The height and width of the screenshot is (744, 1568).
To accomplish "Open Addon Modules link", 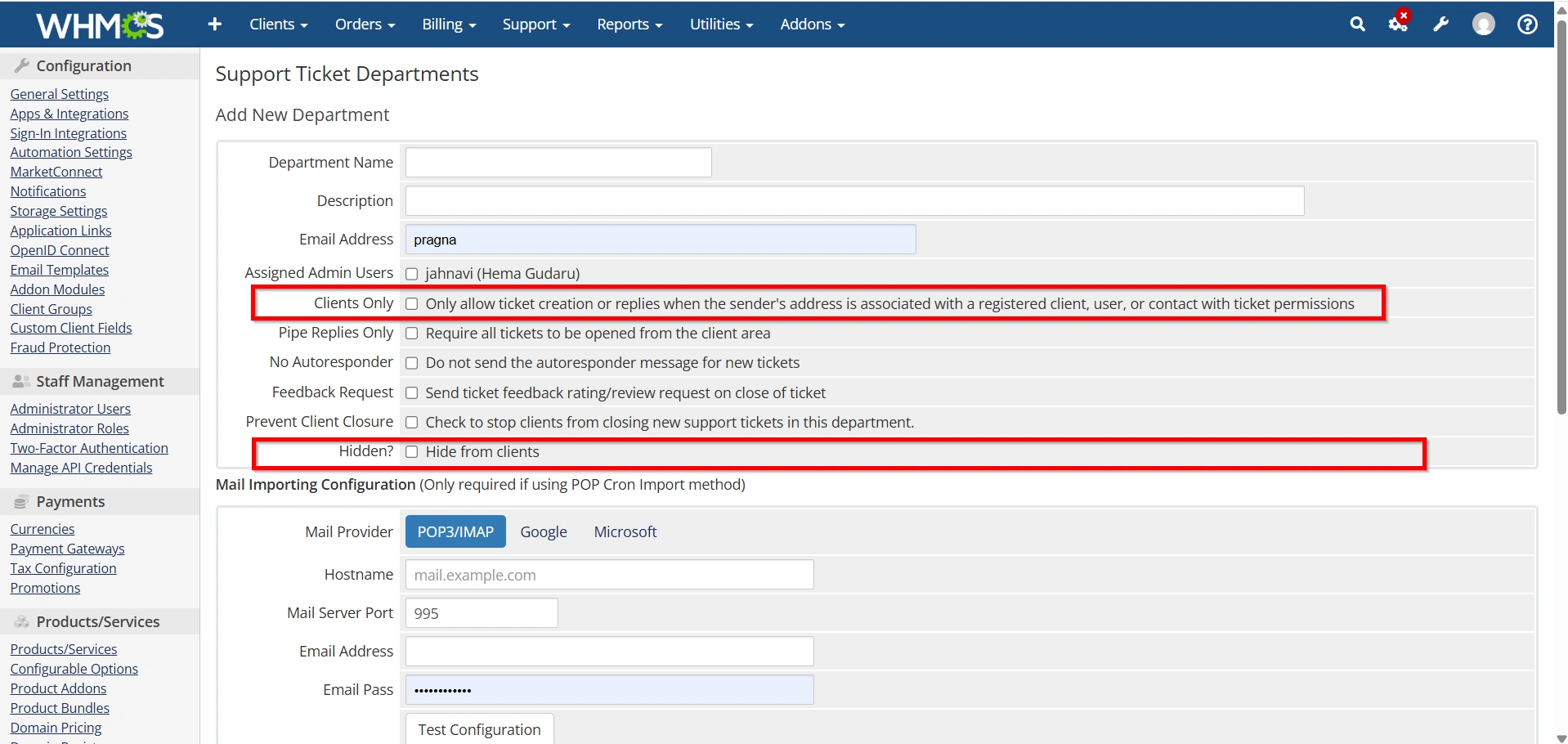I will tap(57, 289).
